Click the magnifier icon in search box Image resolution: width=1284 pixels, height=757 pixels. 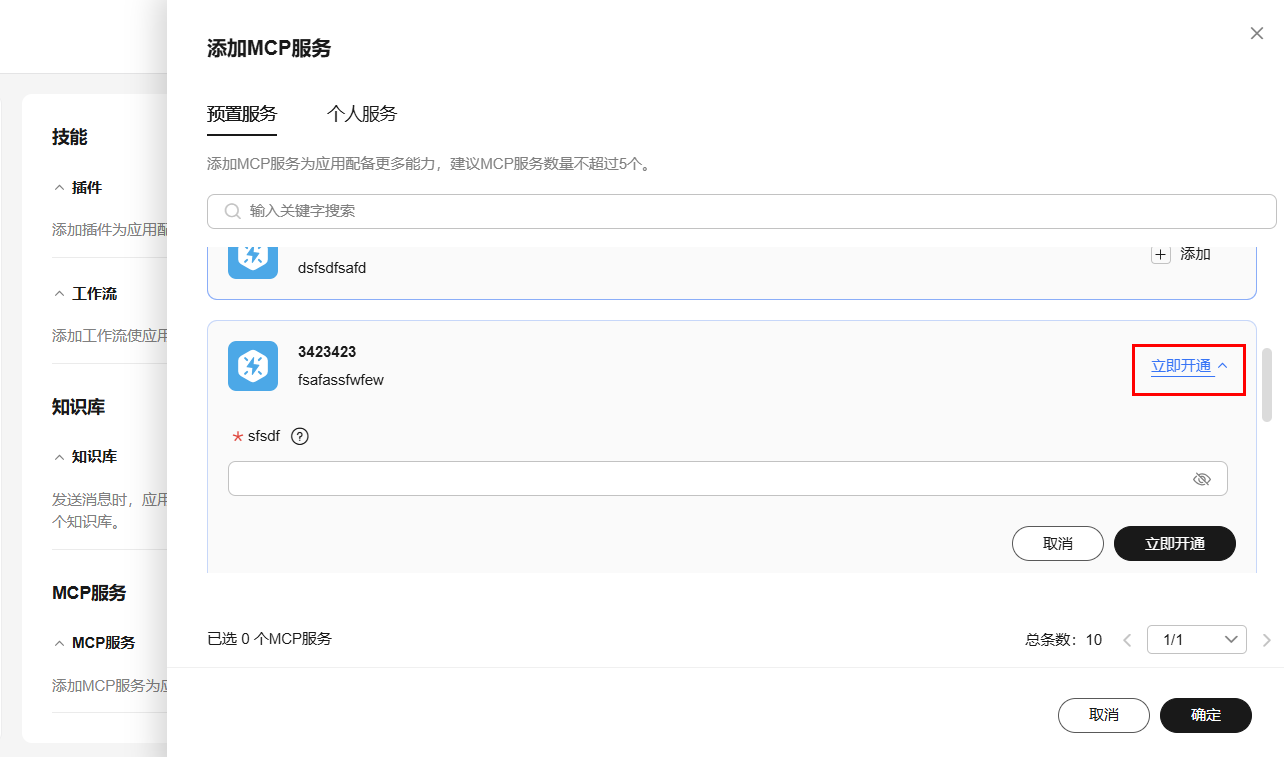(x=233, y=211)
